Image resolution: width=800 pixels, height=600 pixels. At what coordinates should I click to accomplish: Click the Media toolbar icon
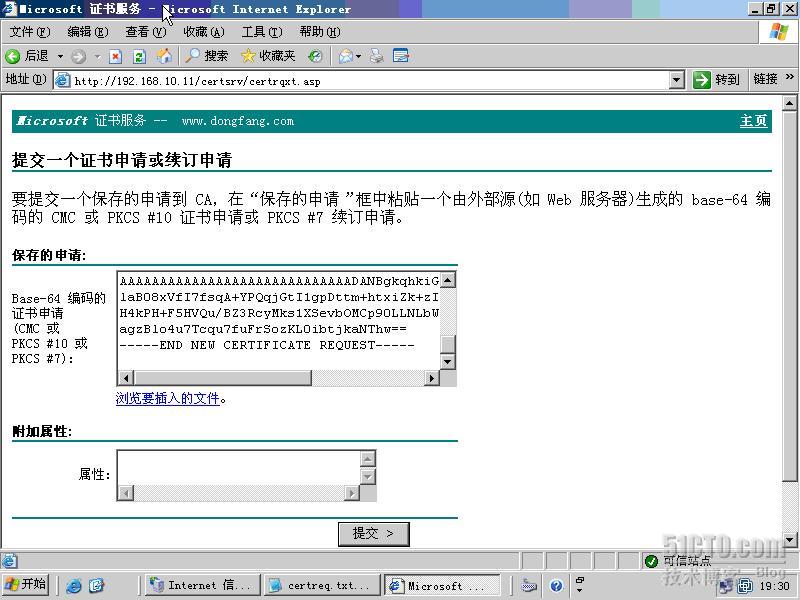click(x=315, y=56)
